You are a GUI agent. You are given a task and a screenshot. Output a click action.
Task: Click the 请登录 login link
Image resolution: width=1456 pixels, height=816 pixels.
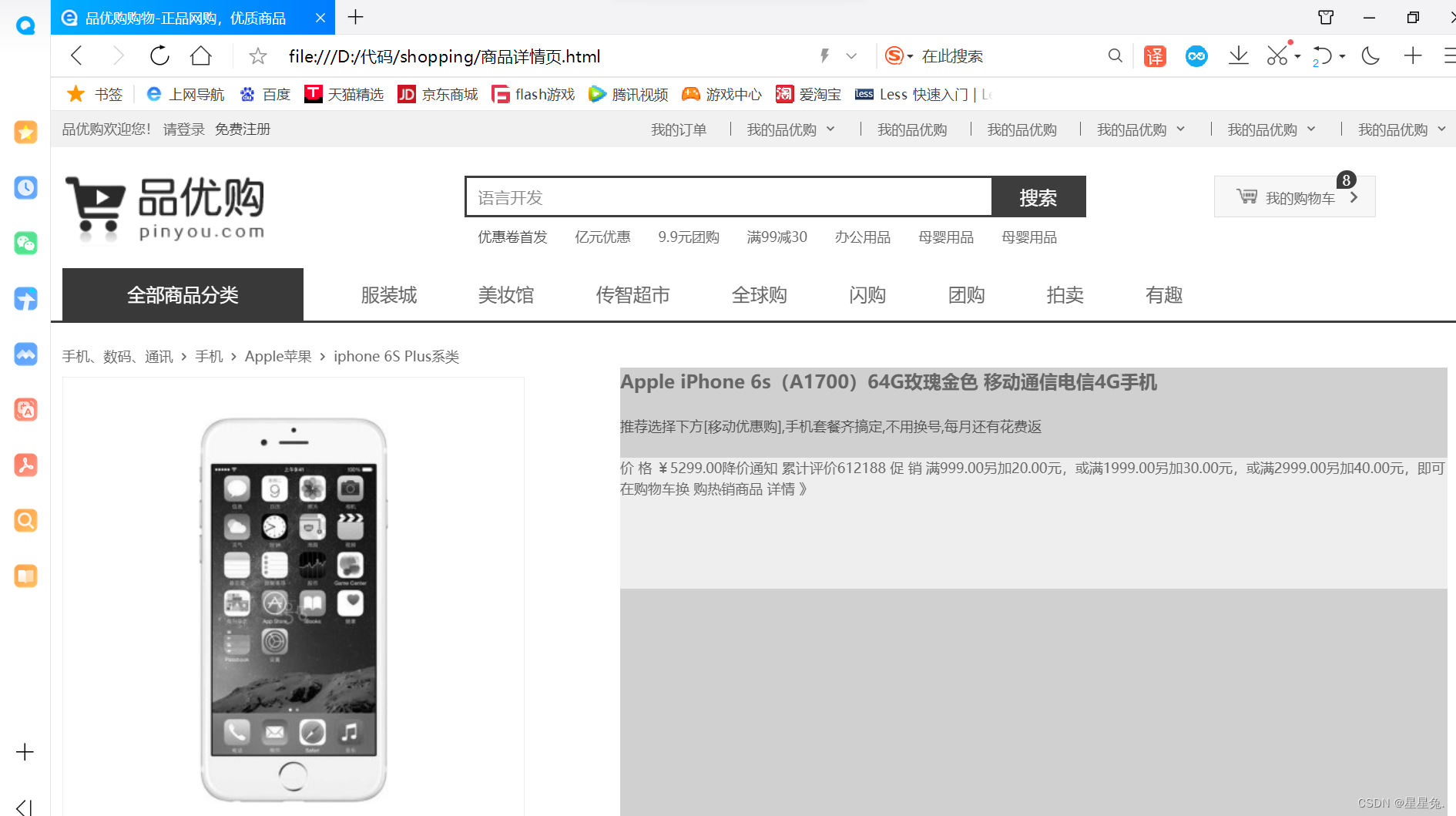point(184,129)
